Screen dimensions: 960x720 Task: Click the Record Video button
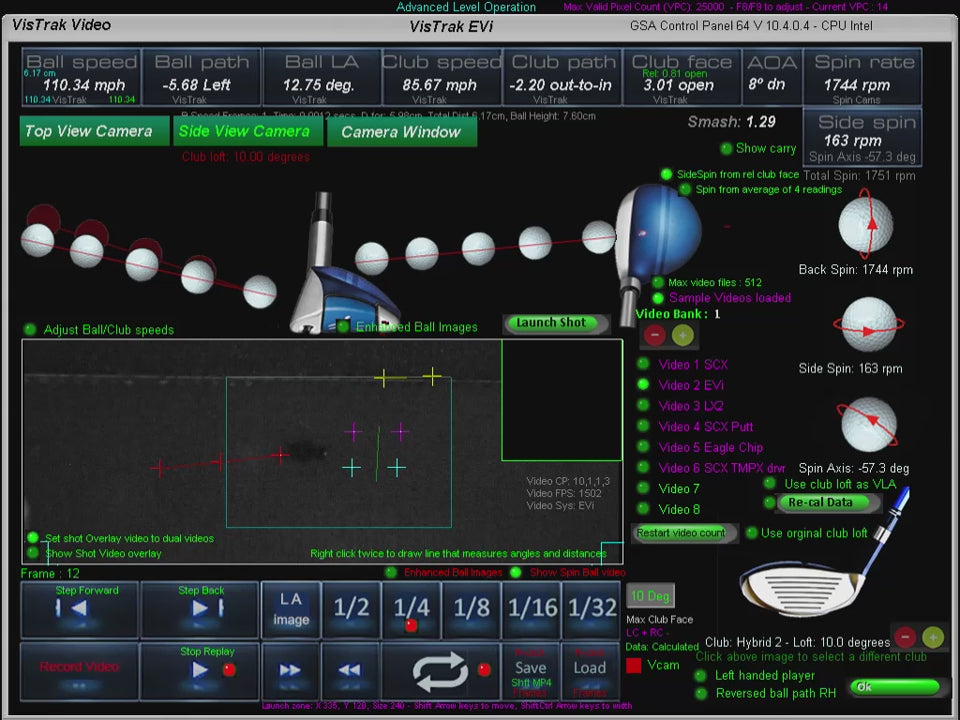[x=80, y=670]
